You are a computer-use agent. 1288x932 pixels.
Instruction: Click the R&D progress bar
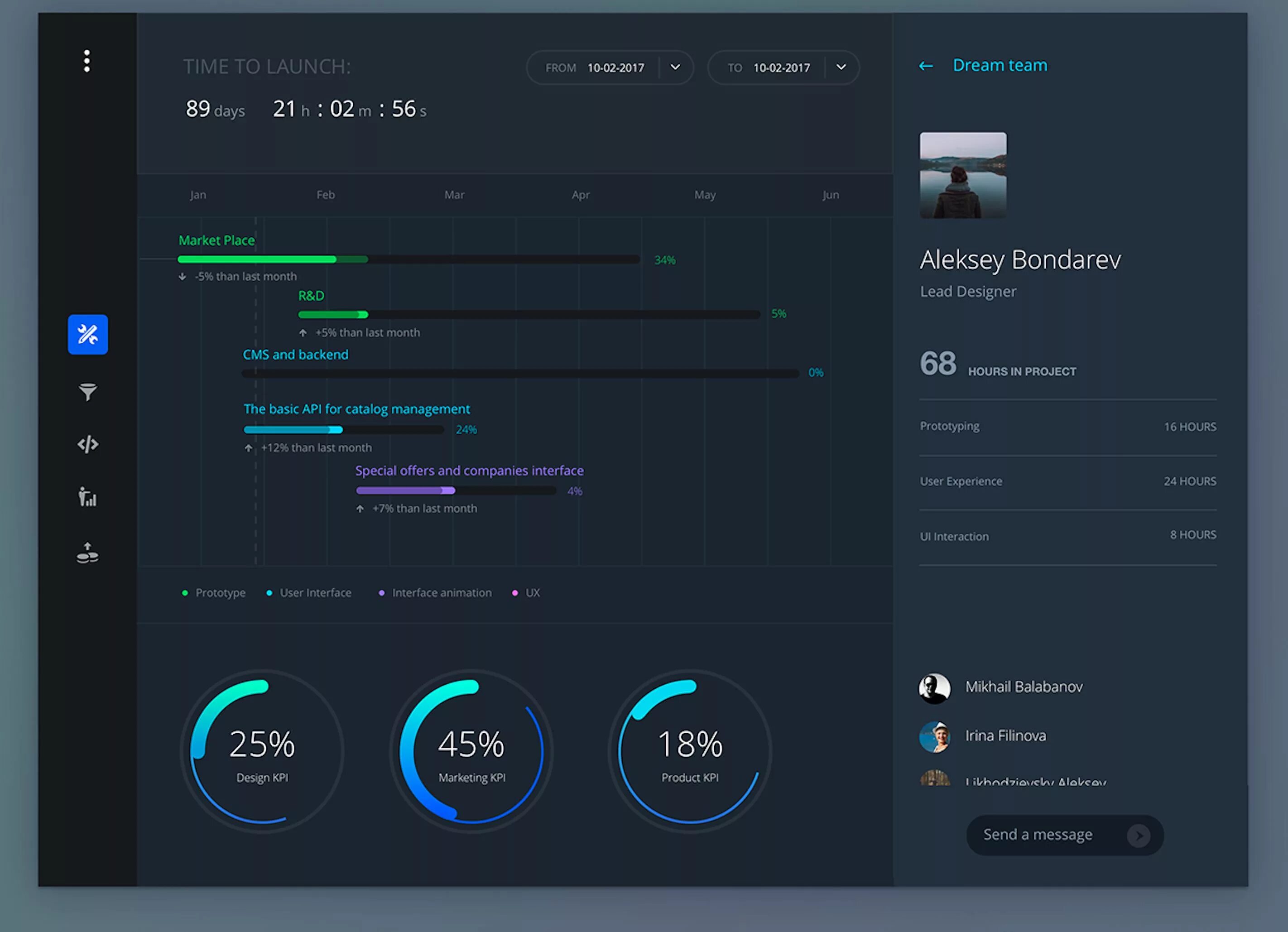tap(528, 315)
